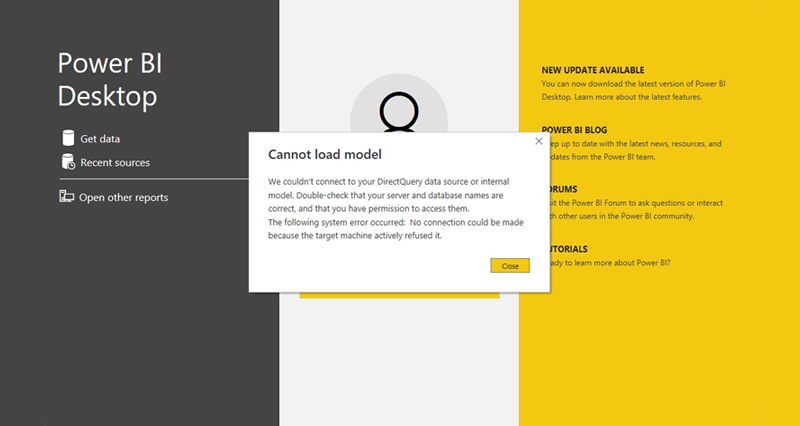The width and height of the screenshot is (800, 426).
Task: Click 'We couldn't connect to your DirectQuery' text
Action: point(346,182)
